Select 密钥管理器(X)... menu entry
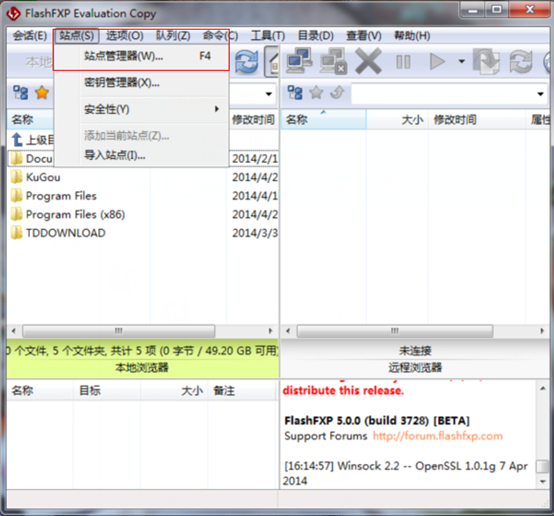 pos(141,83)
